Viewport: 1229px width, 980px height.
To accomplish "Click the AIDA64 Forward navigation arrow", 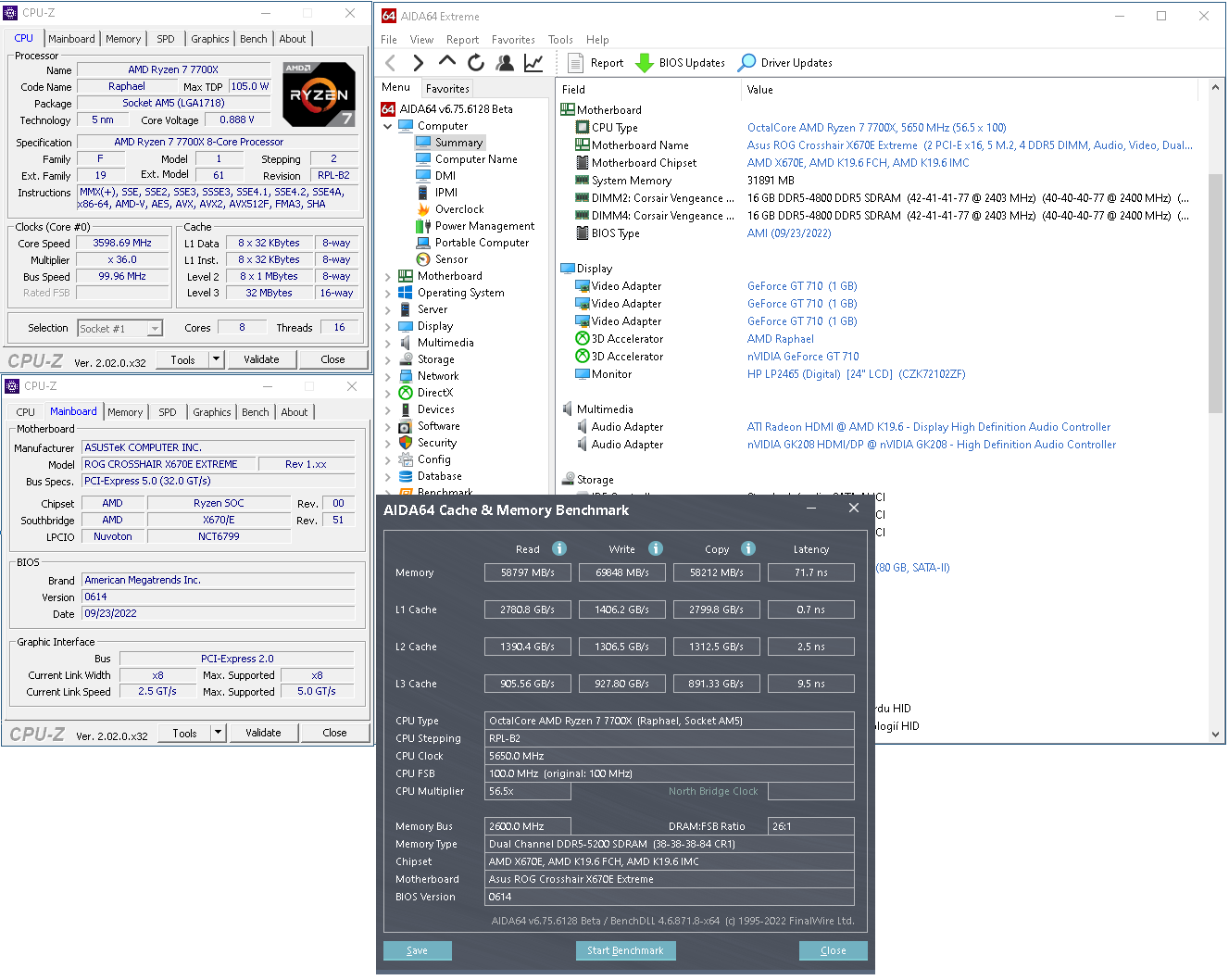I will pyautogui.click(x=418, y=63).
